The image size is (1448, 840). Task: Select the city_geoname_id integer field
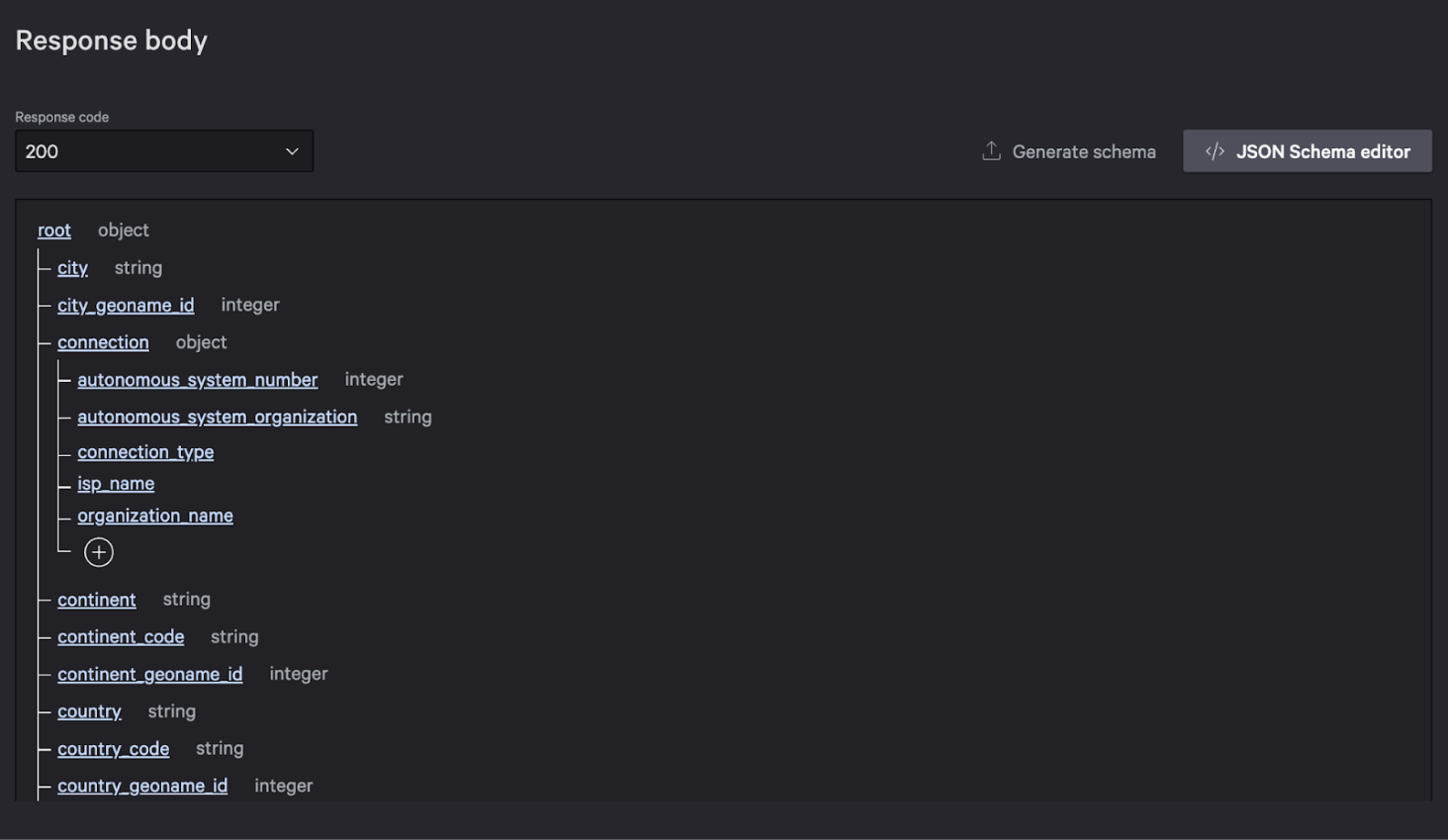pos(125,304)
